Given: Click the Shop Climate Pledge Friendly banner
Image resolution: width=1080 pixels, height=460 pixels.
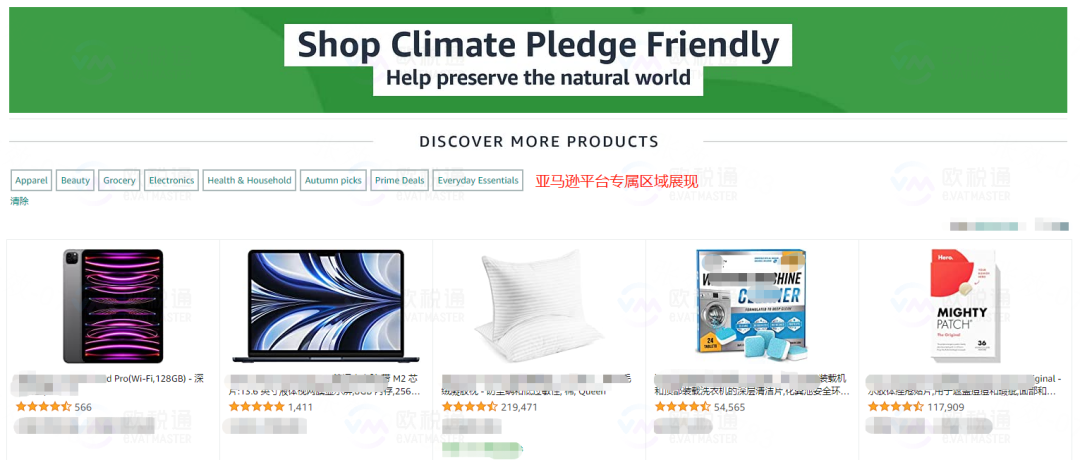Looking at the screenshot, I should click(538, 60).
